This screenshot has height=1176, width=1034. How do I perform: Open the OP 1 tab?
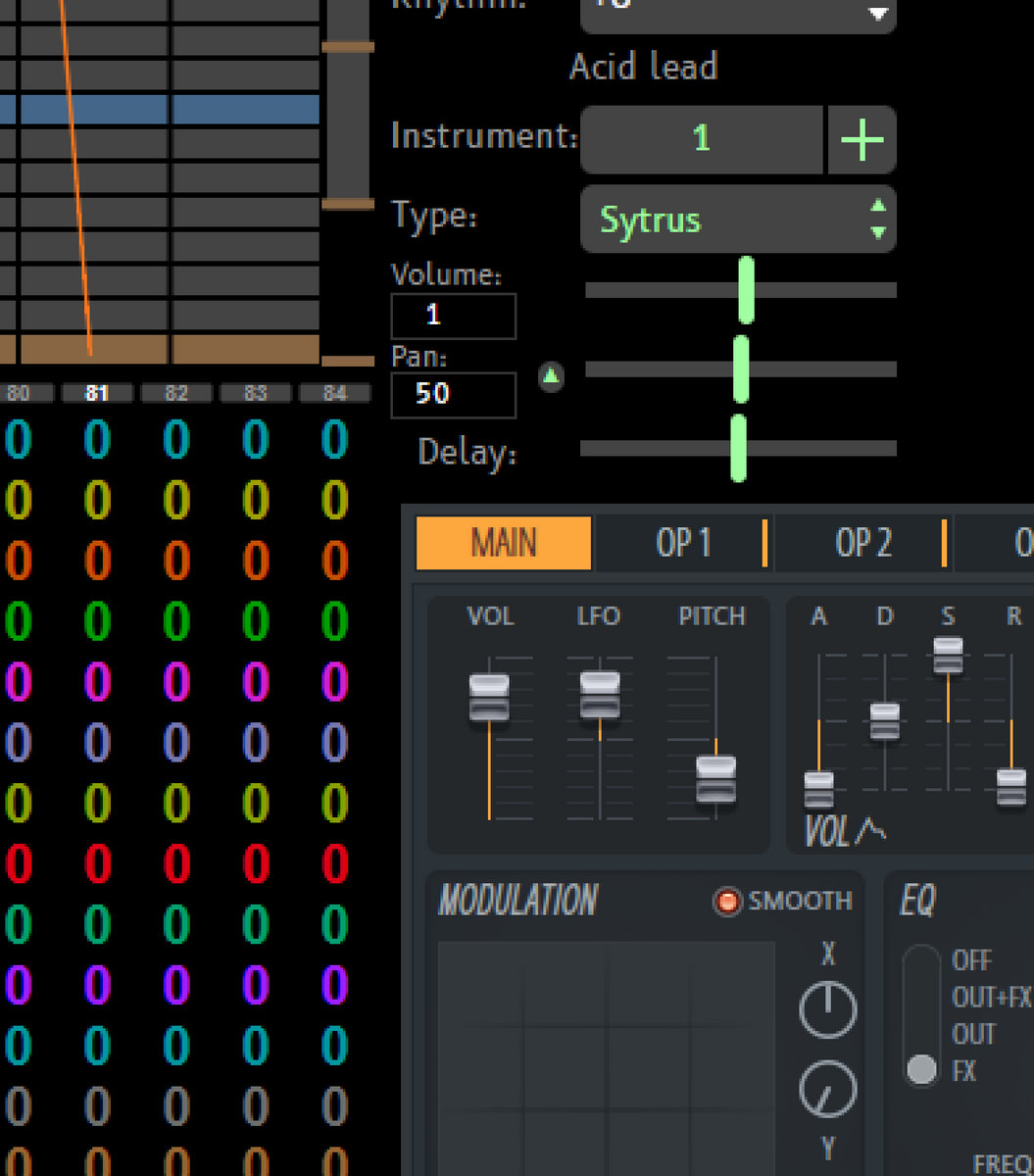click(x=683, y=543)
